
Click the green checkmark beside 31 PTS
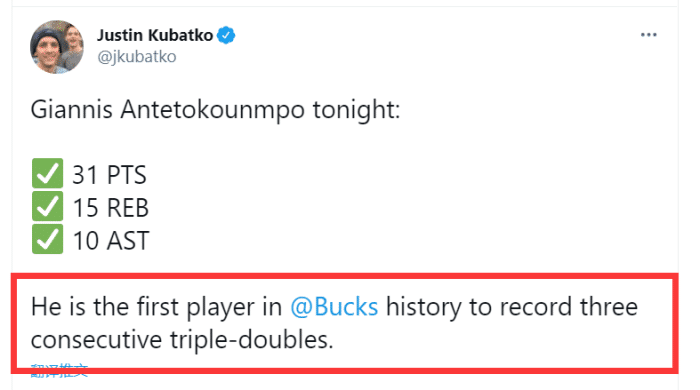coord(47,173)
